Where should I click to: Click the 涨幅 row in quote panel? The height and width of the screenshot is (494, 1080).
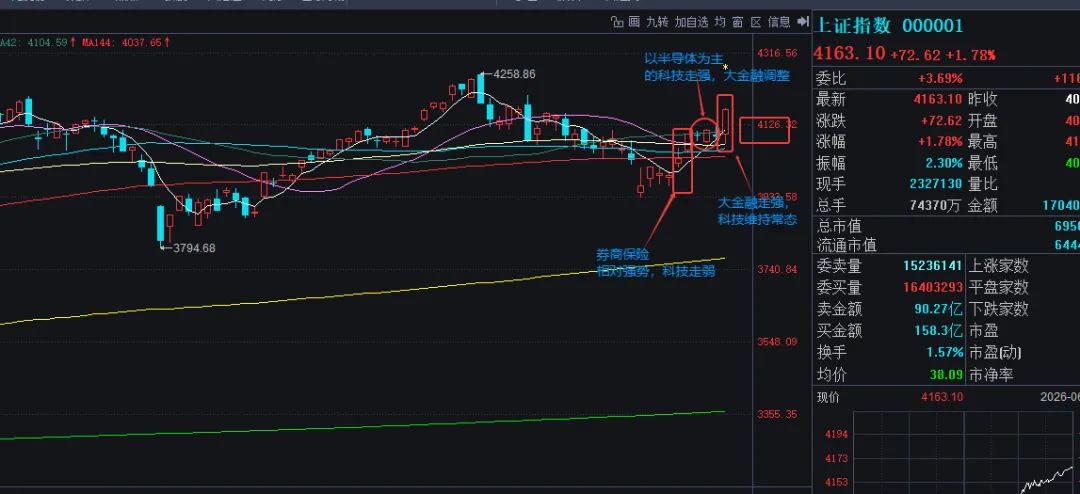[889, 143]
